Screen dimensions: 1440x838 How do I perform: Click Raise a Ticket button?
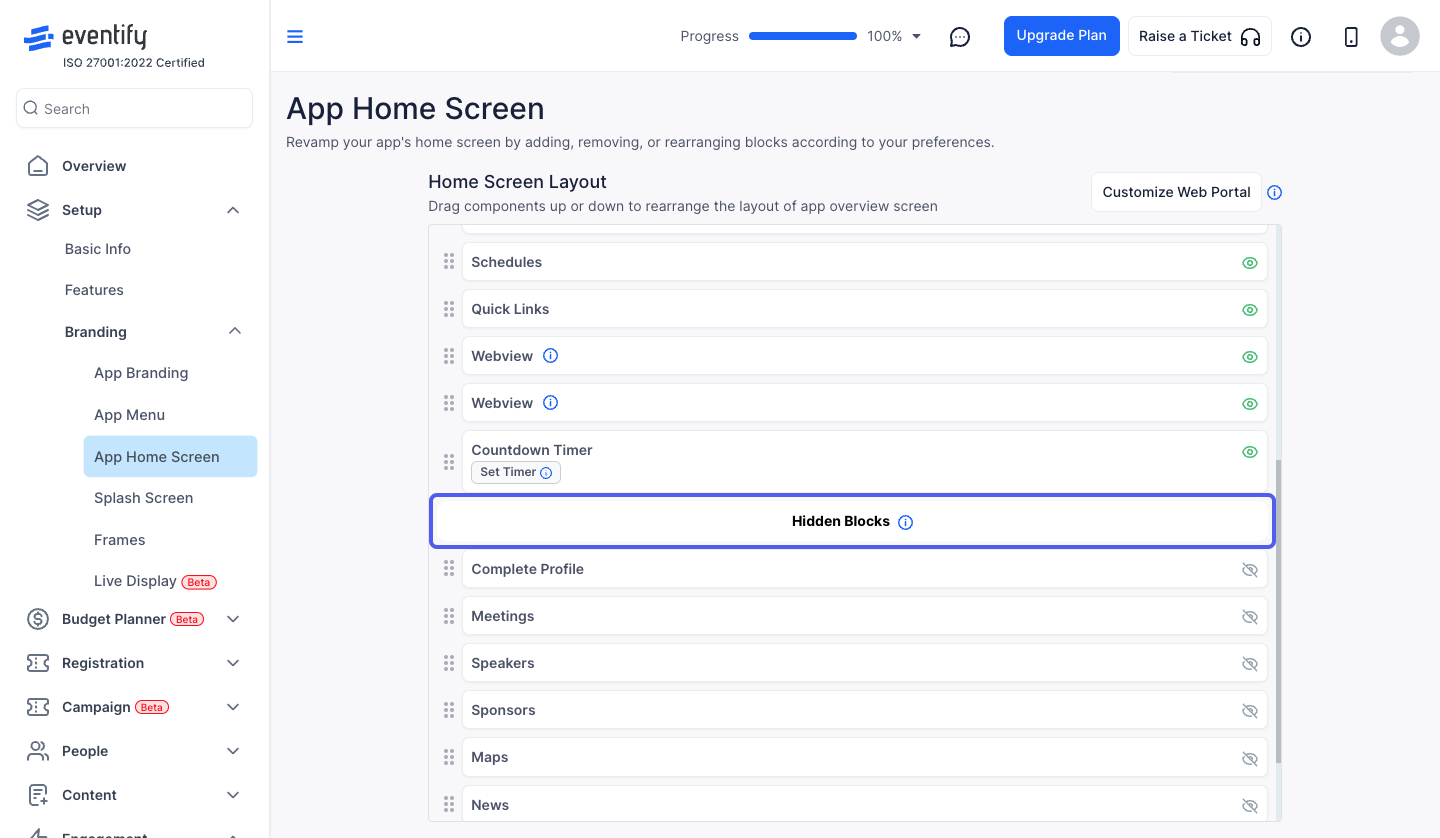pyautogui.click(x=1200, y=36)
